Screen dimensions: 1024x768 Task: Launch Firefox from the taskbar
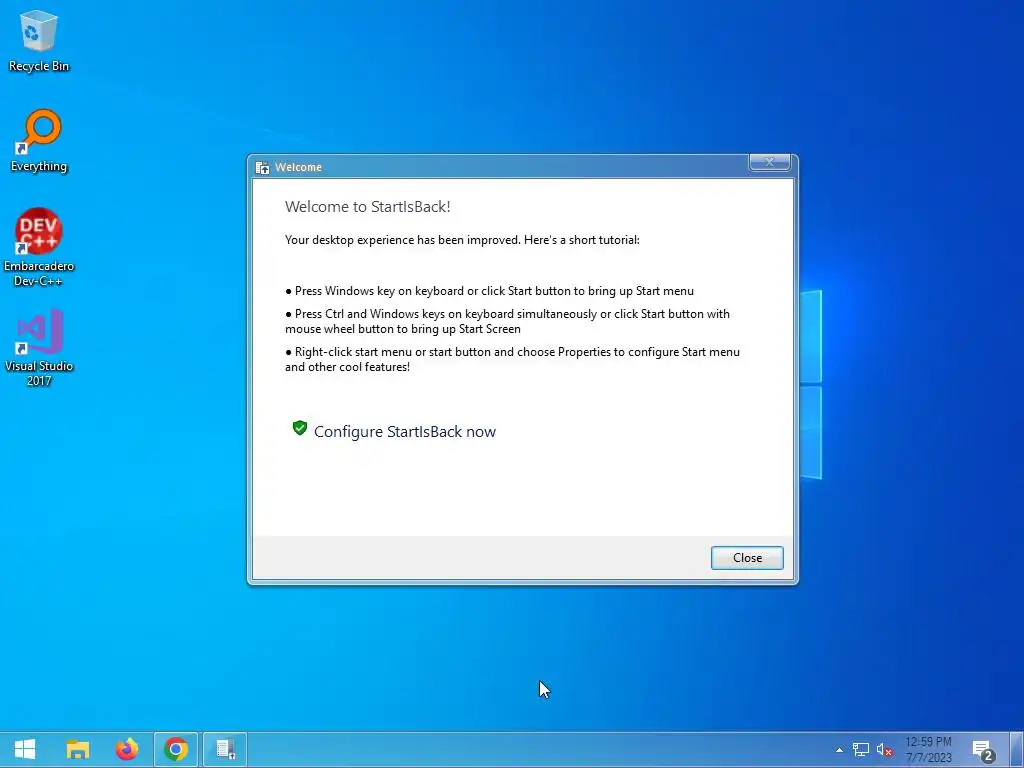click(x=127, y=749)
